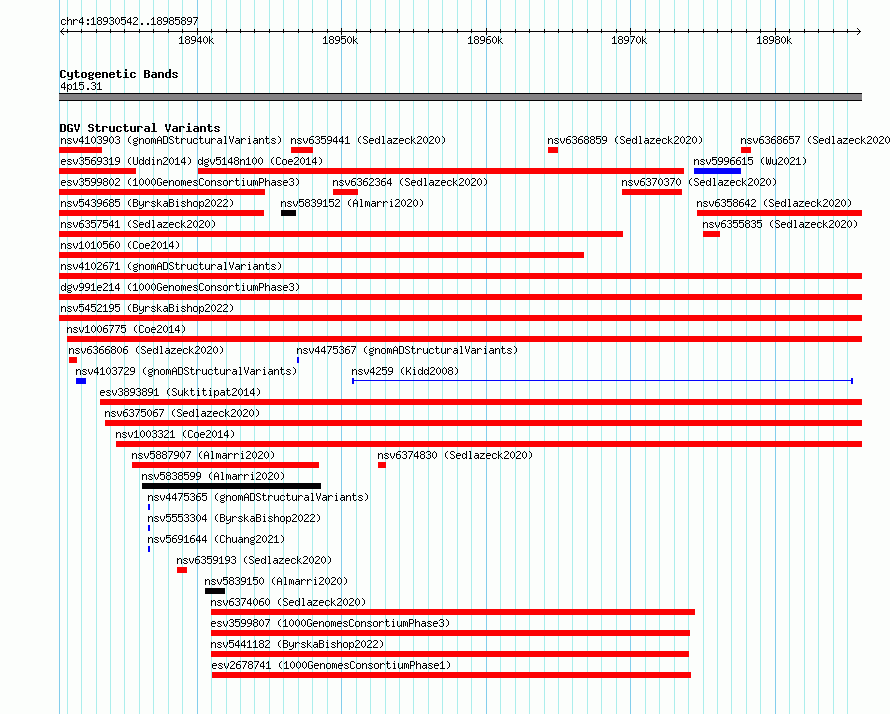Click the nsv6362364 (Sedlazeck2020) label
The image size is (890, 714).
point(410,182)
